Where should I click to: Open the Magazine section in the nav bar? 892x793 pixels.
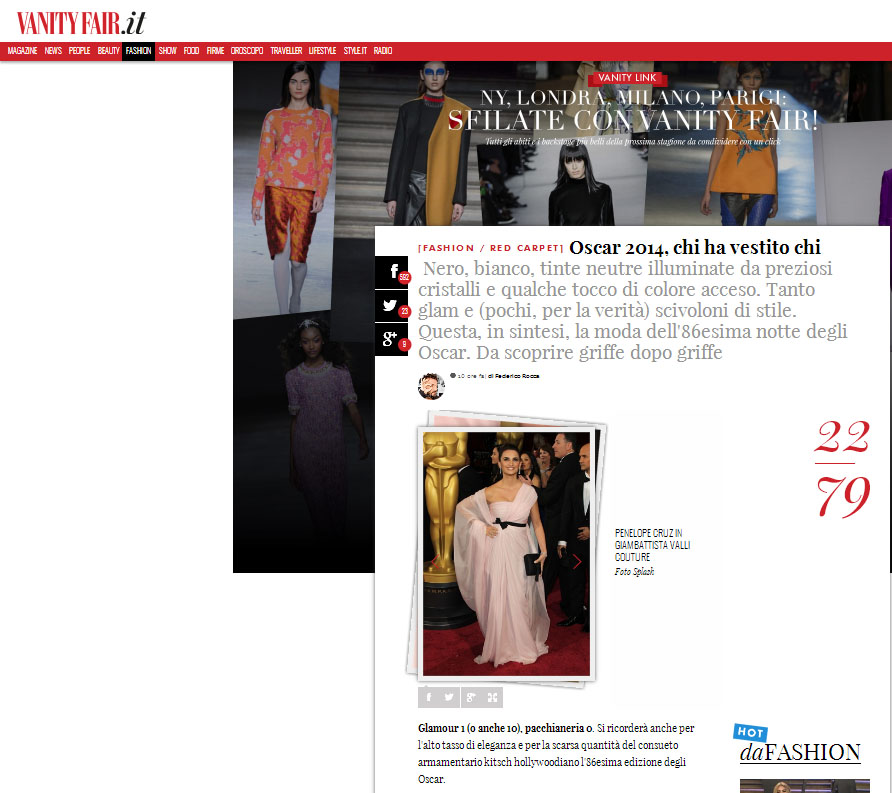(x=22, y=51)
